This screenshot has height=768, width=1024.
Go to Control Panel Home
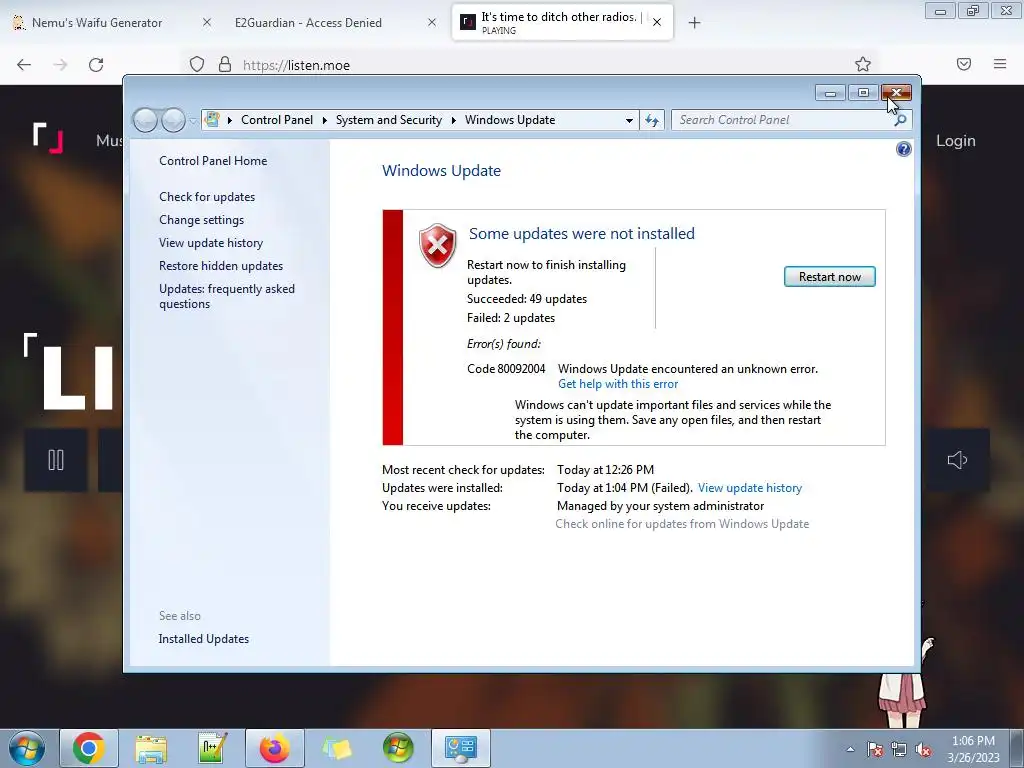(213, 161)
